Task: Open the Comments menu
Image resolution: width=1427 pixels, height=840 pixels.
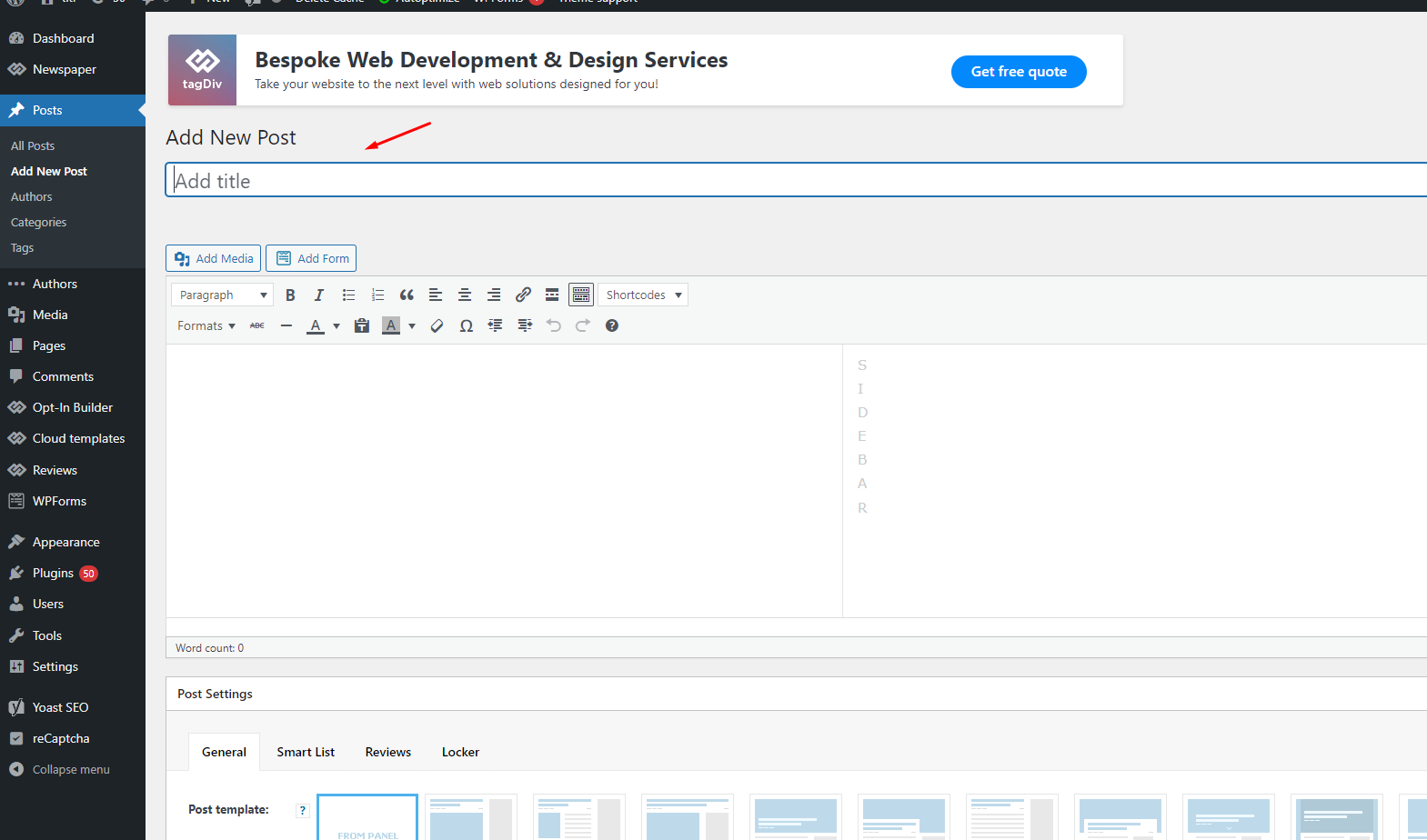Action: click(73, 376)
